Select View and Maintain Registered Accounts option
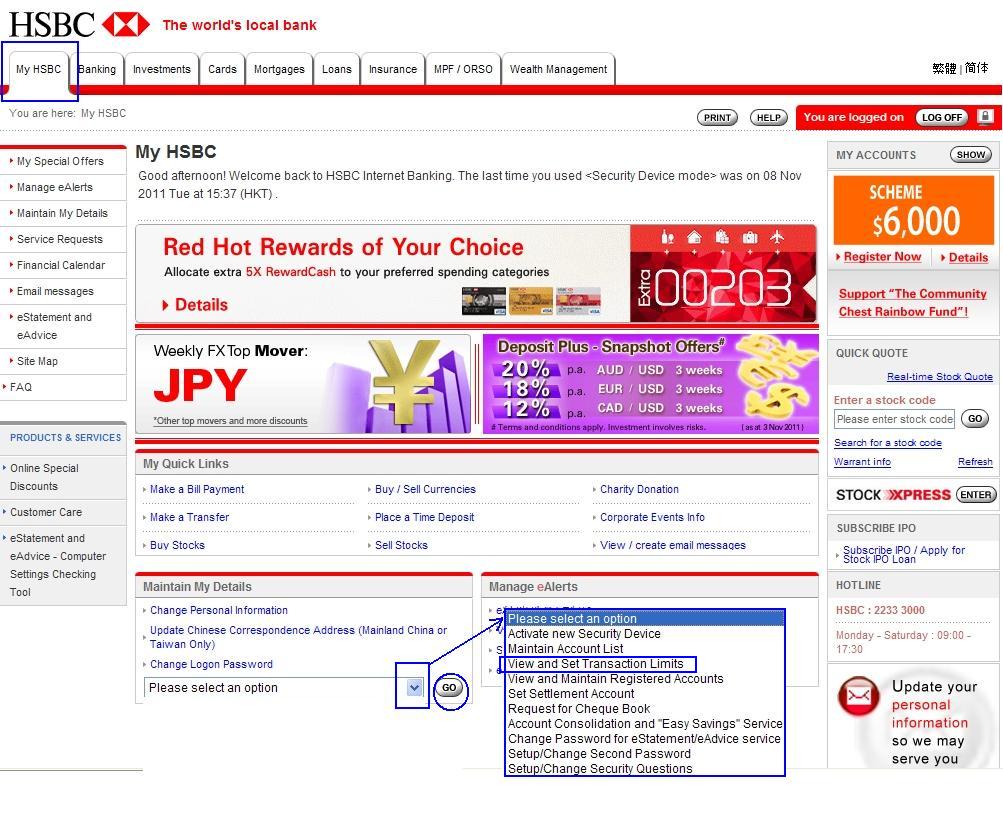The image size is (1003, 825). (615, 679)
